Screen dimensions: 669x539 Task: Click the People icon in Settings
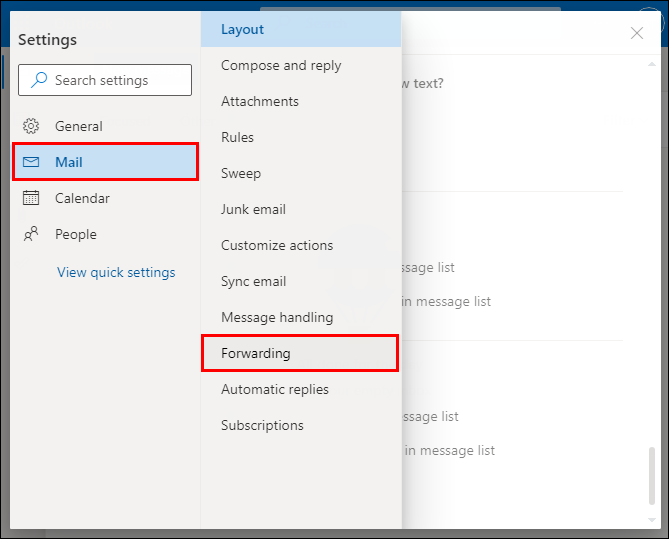tap(32, 234)
